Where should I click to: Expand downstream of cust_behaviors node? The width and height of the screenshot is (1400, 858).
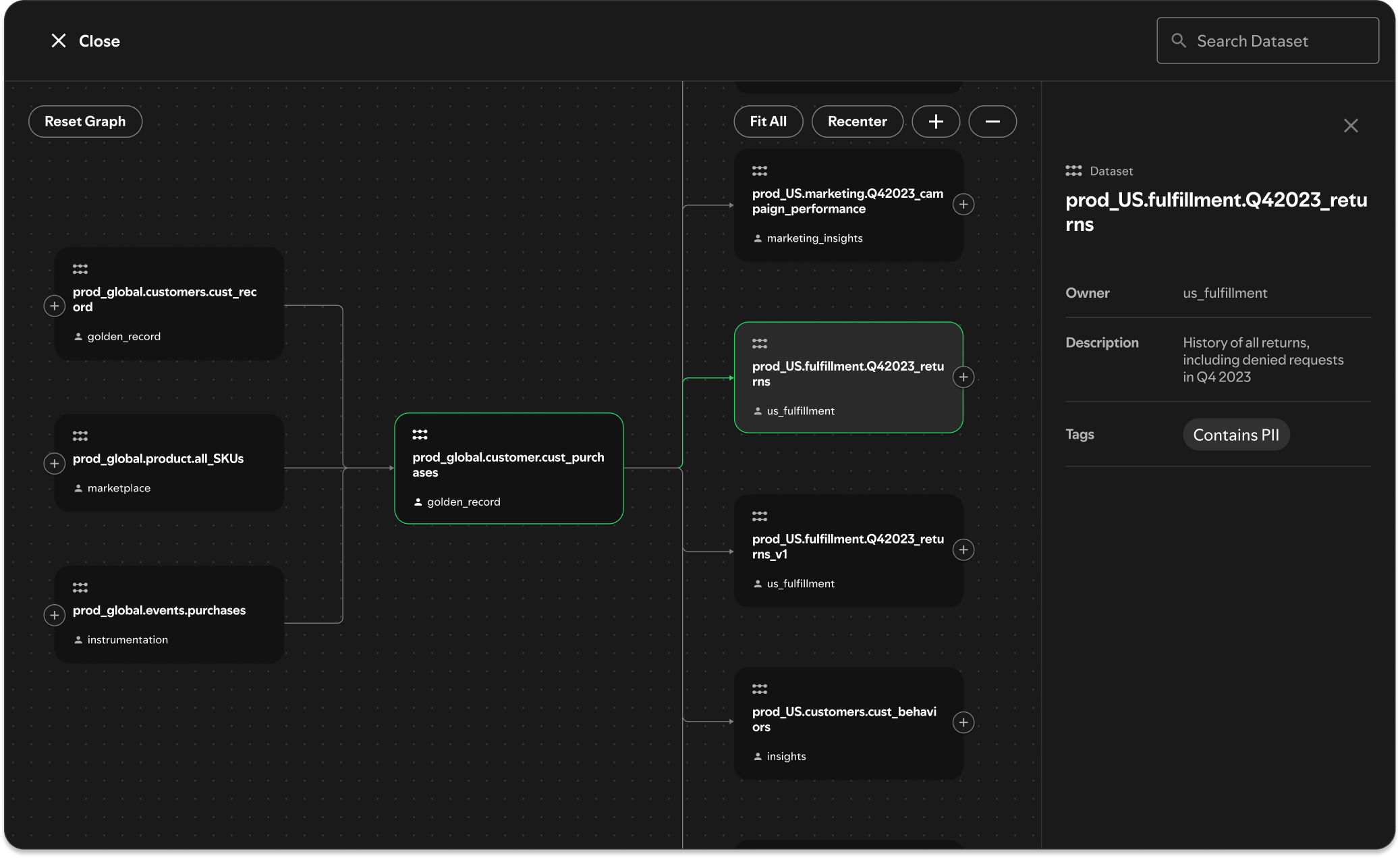coord(963,723)
